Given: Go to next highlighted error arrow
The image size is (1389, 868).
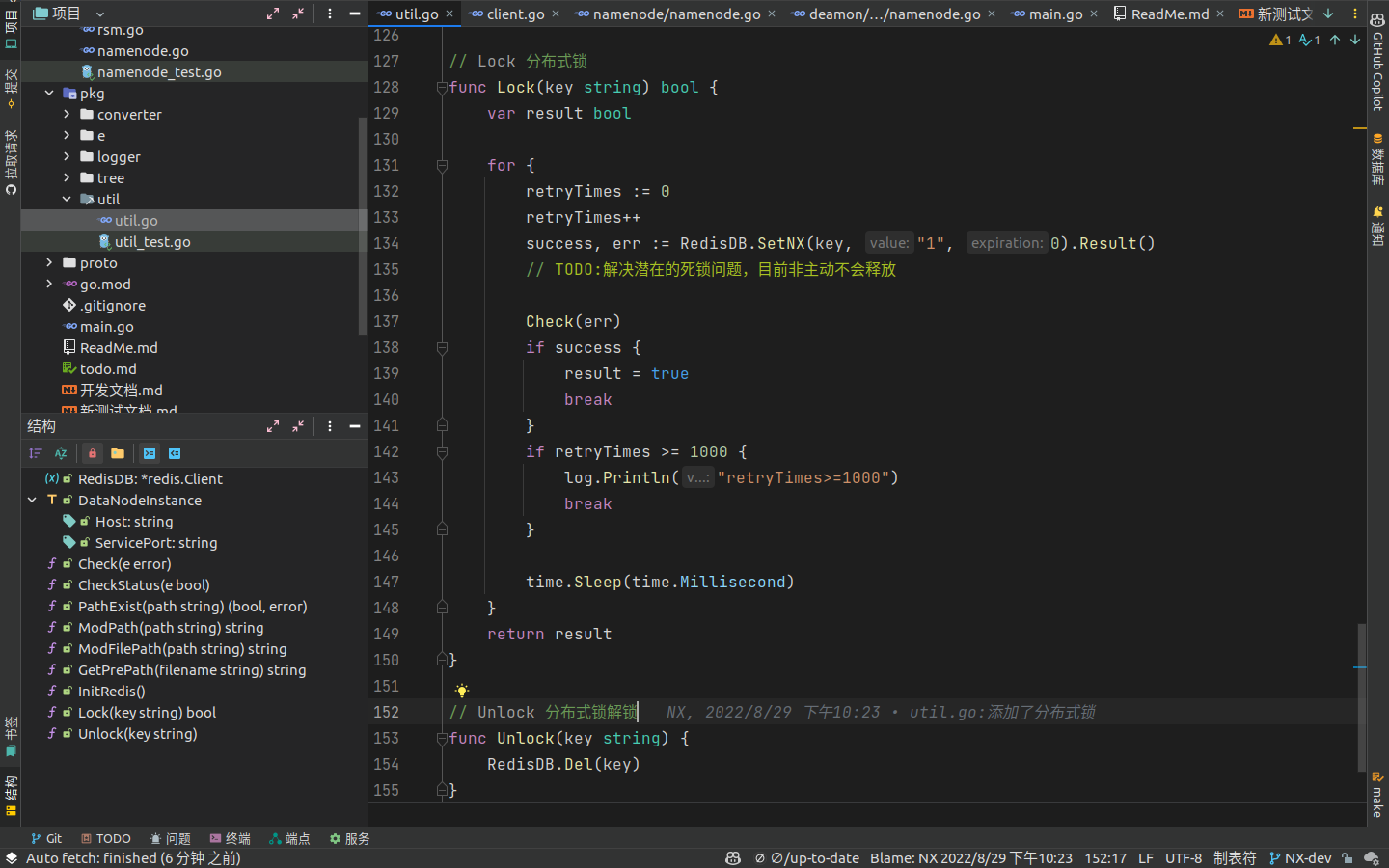Looking at the screenshot, I should 1355,40.
